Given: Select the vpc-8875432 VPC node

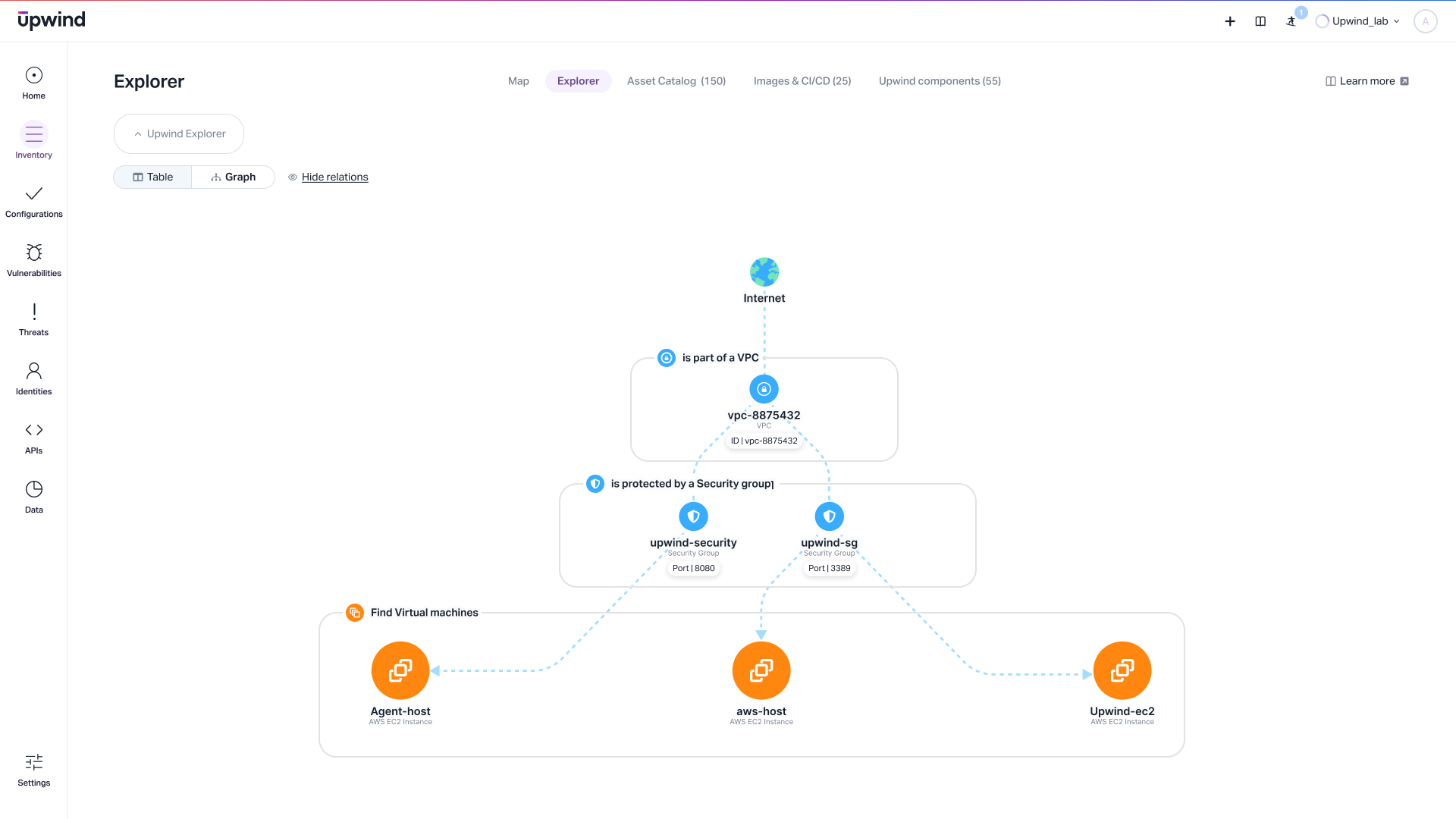Looking at the screenshot, I should coord(764,389).
